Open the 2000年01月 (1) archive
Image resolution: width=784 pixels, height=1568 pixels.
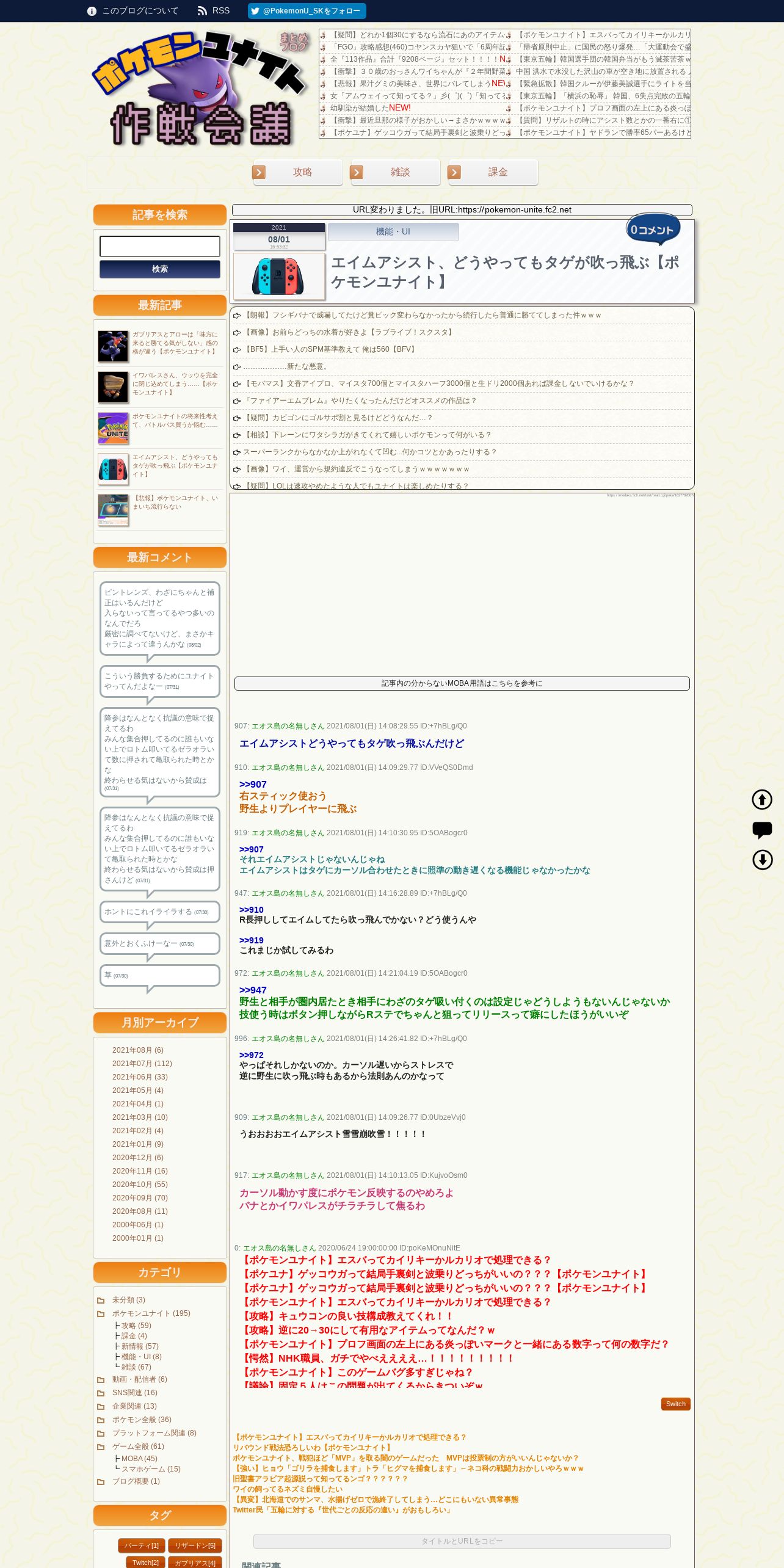138,1238
